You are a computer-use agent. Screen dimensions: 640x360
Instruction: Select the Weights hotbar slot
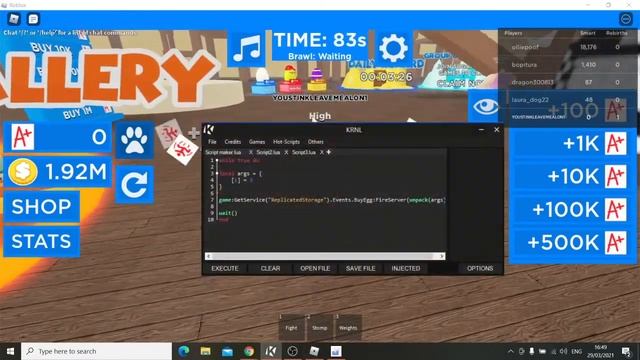pos(348,327)
